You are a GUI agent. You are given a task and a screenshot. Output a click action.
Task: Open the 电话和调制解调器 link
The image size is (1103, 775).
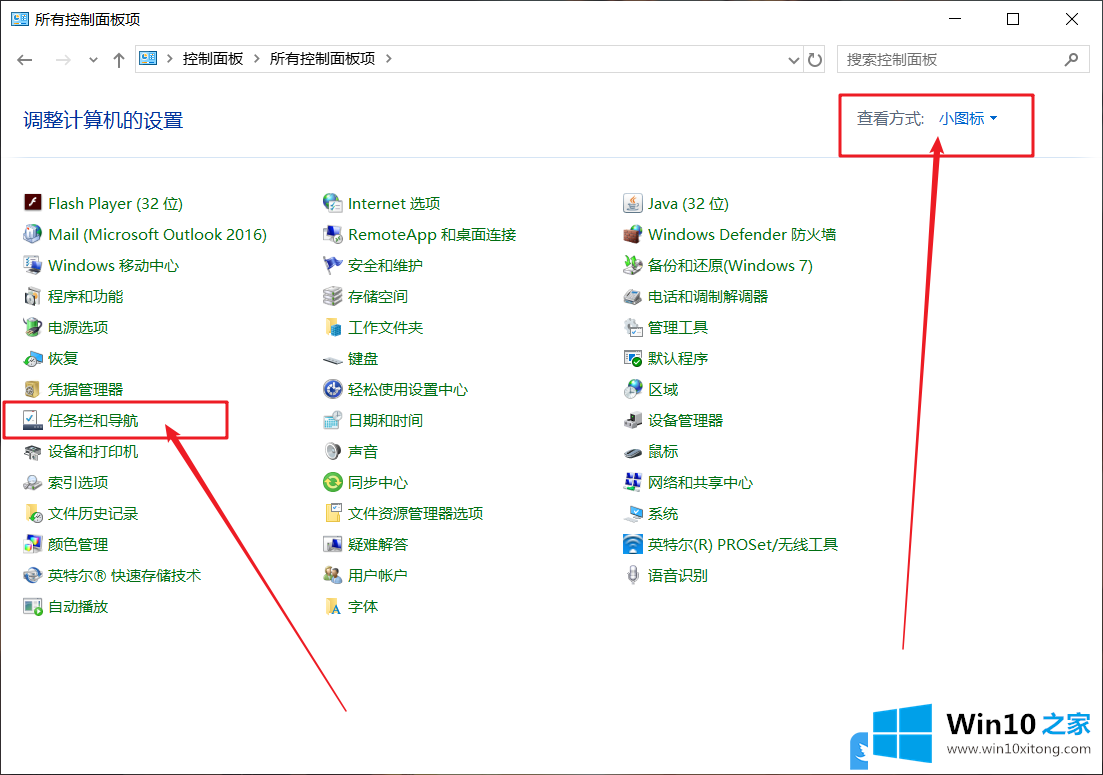pos(708,296)
